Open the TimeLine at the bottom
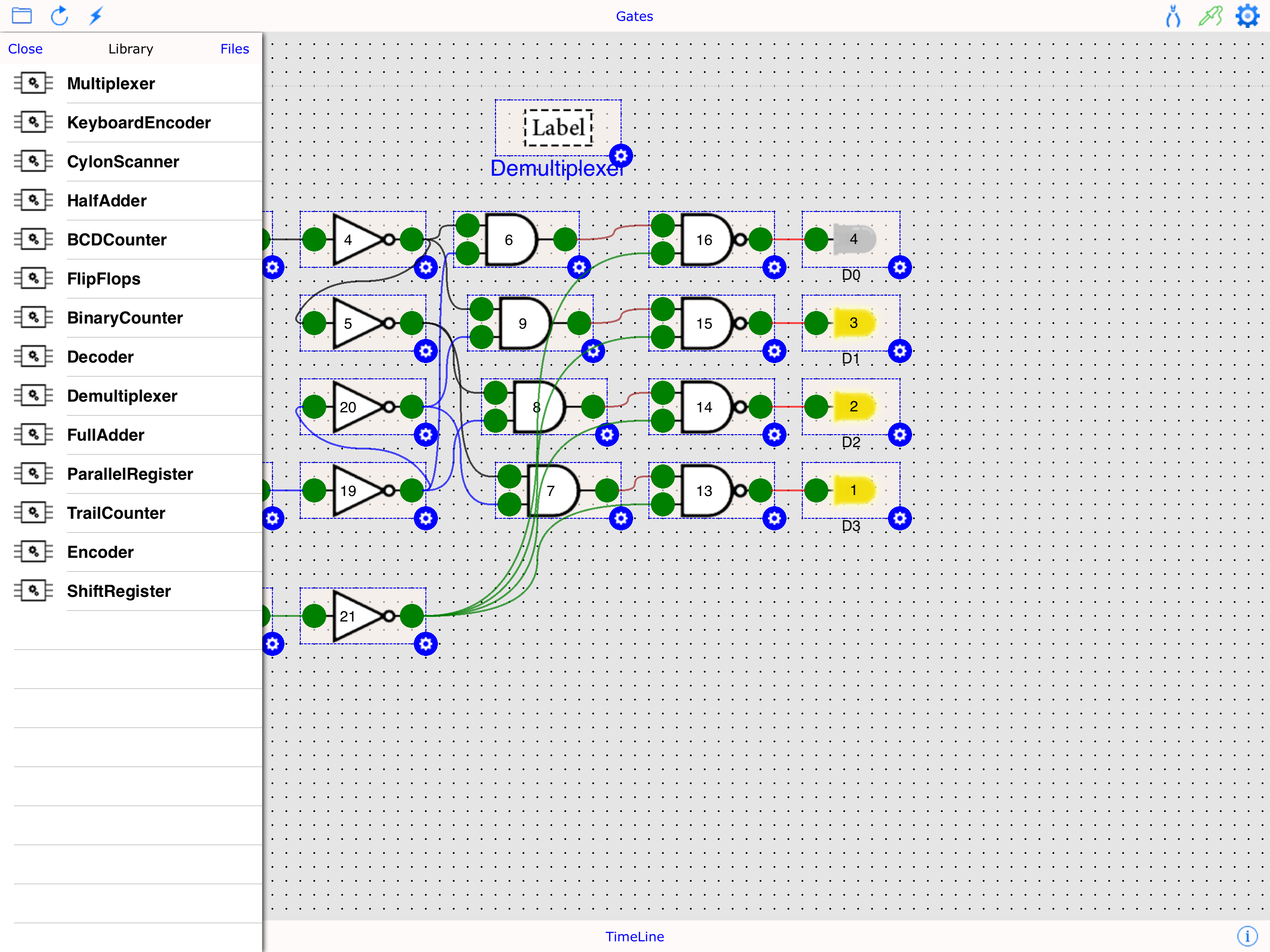Viewport: 1270px width, 952px height. point(635,937)
